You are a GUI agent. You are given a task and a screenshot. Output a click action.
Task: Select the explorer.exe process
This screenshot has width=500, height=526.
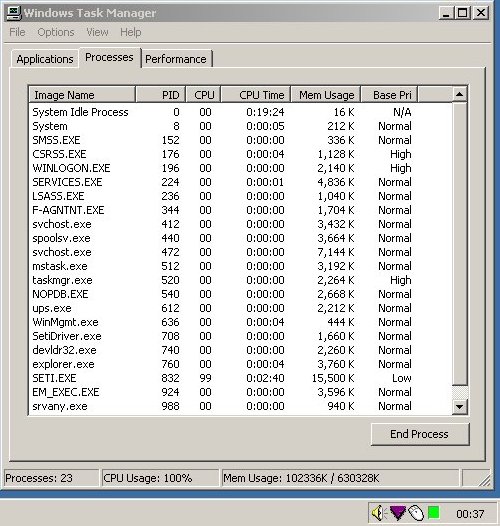[x=240, y=364]
